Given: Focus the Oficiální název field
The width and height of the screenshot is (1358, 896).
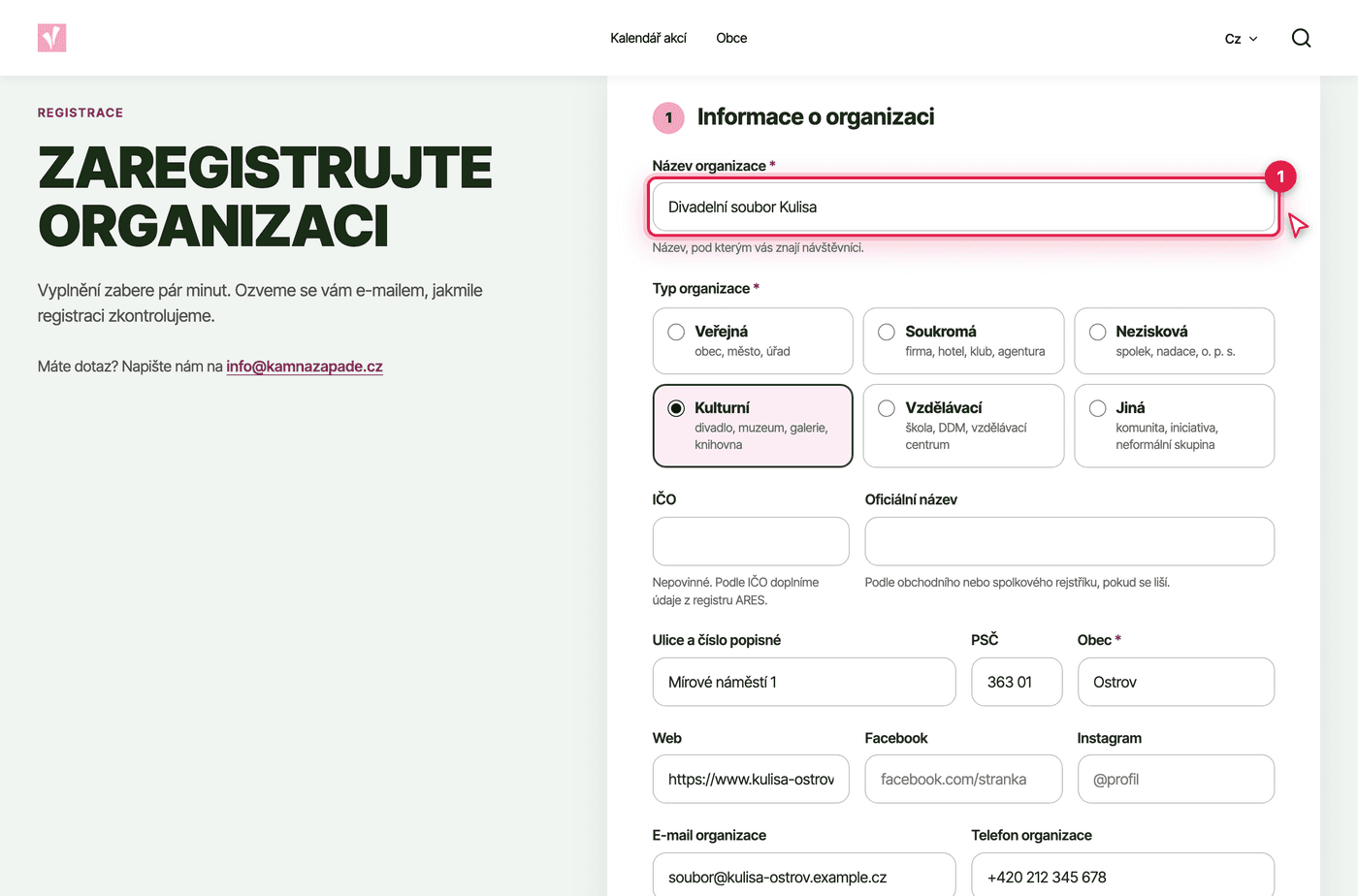Looking at the screenshot, I should click(1069, 541).
